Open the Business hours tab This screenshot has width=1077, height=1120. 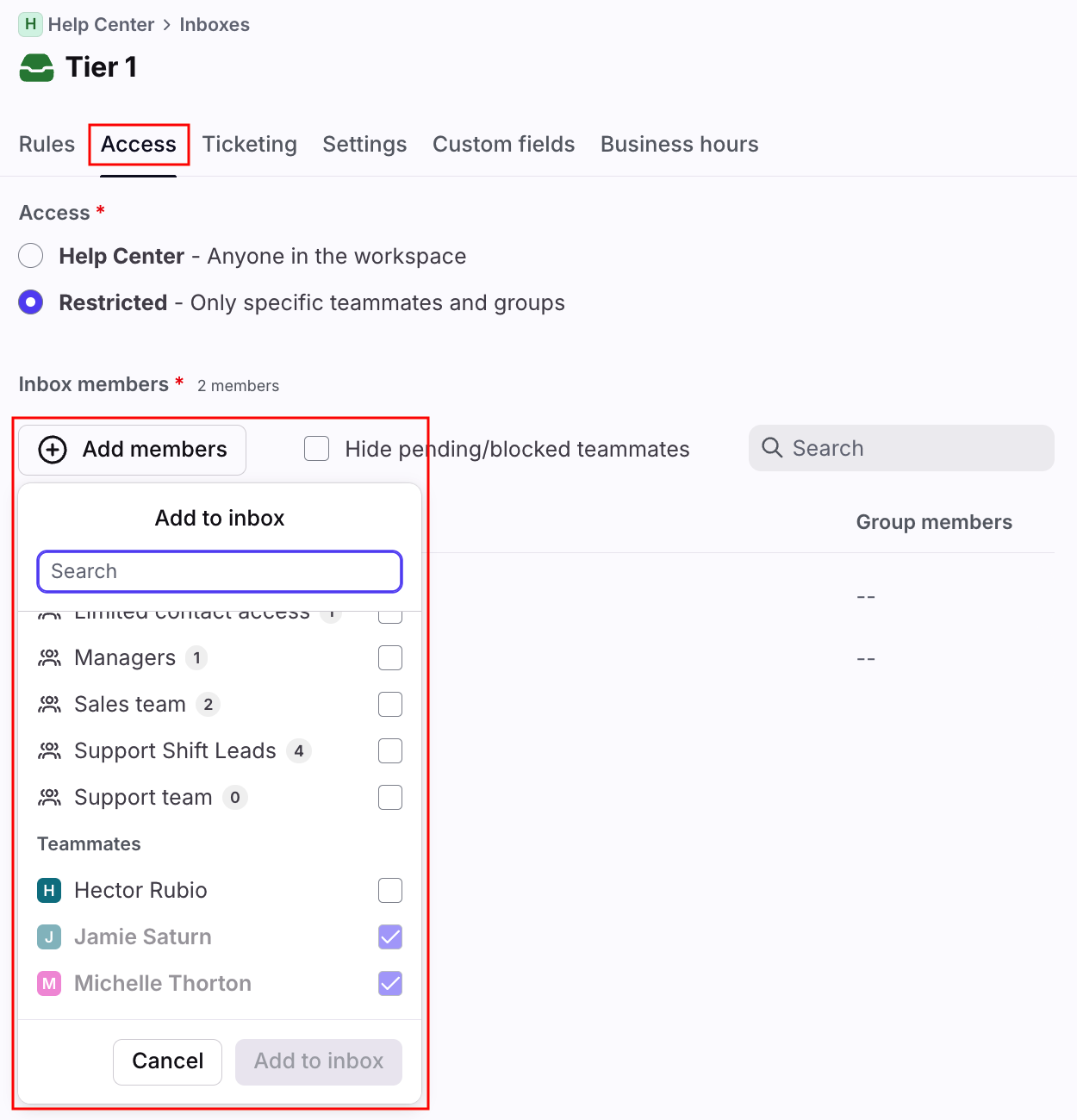pos(679,144)
